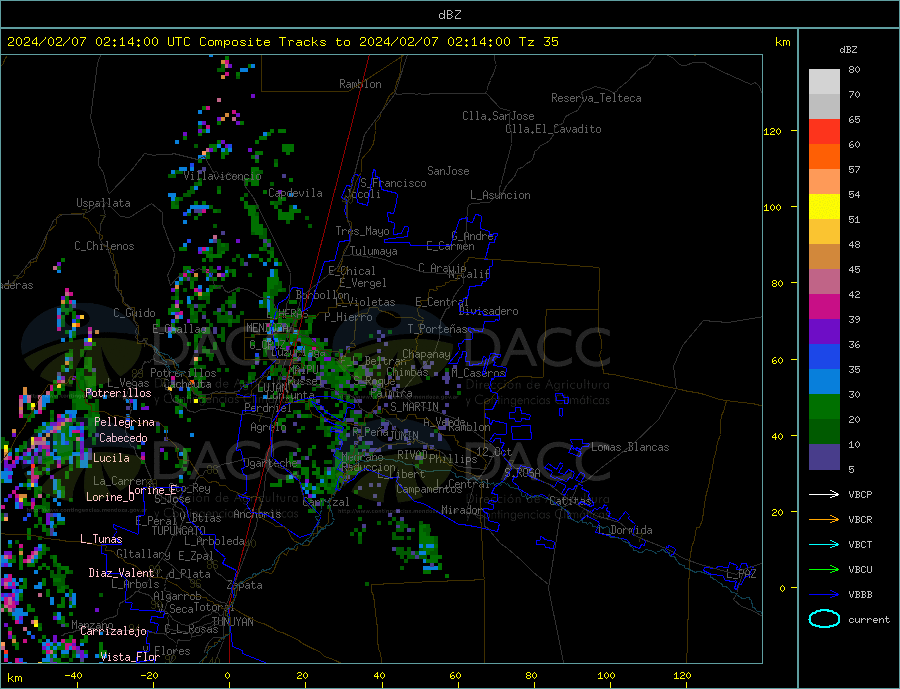Click the green VBCU arrow legend icon
The width and height of the screenshot is (900, 689).
point(824,570)
